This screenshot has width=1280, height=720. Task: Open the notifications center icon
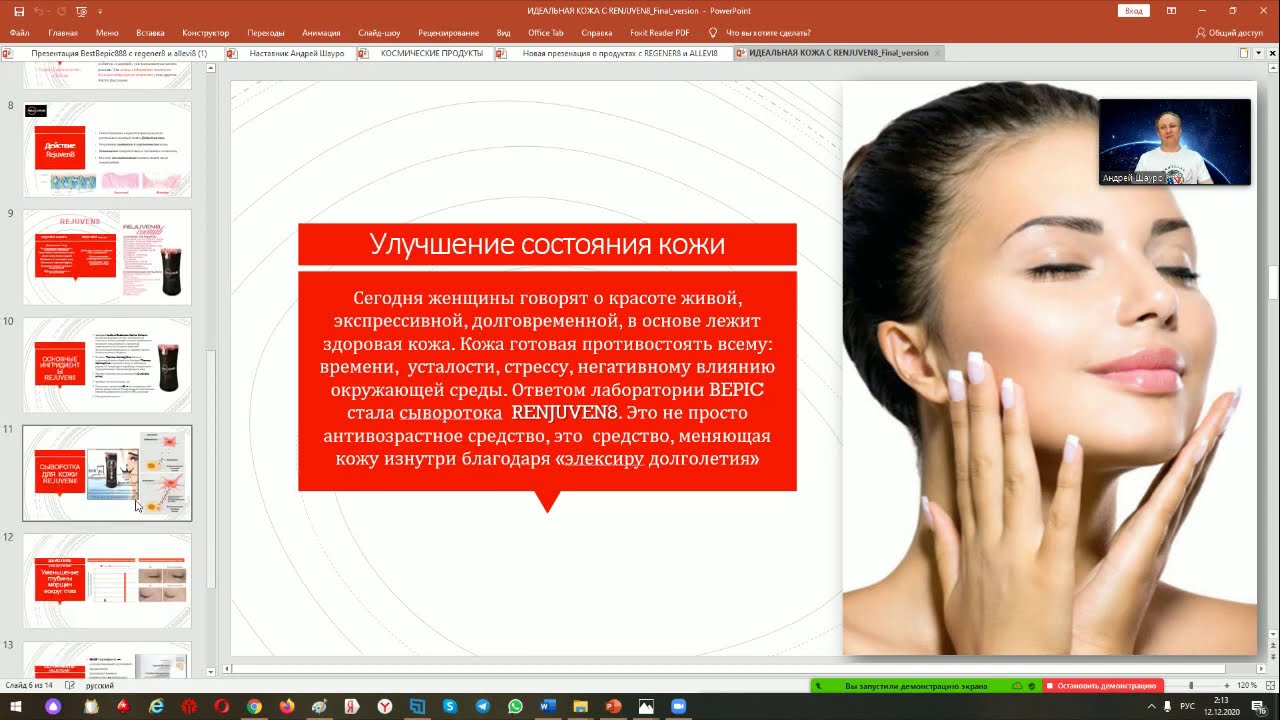[1261, 706]
